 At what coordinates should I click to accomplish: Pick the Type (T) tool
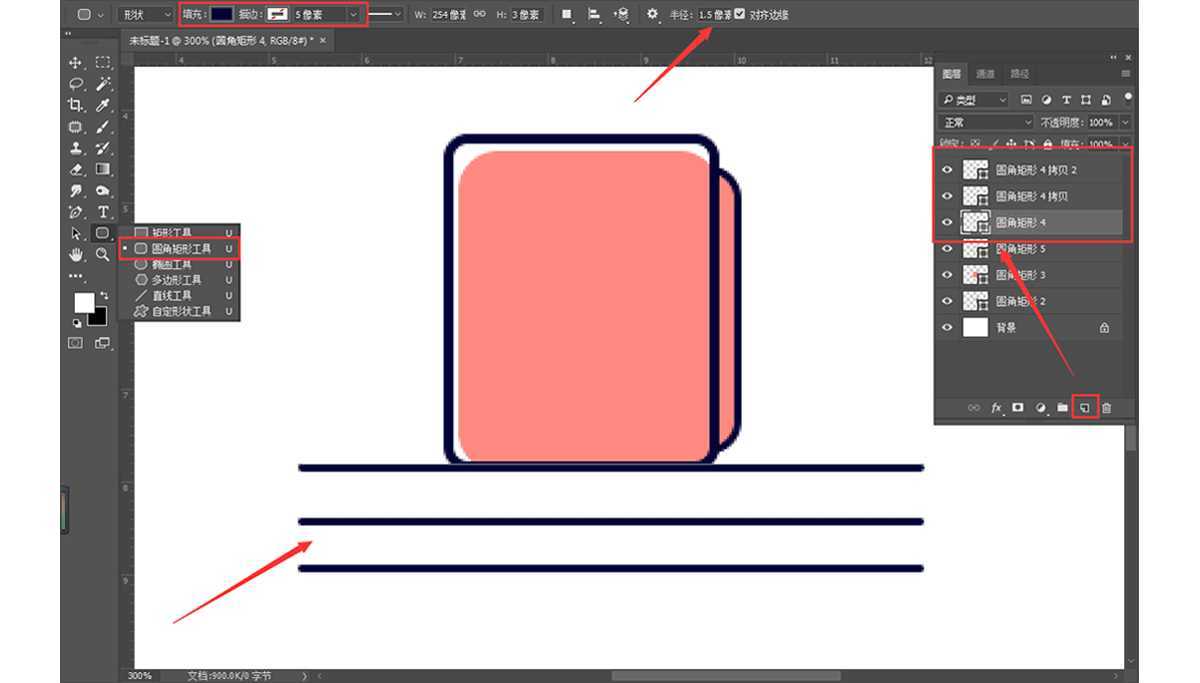tap(103, 212)
